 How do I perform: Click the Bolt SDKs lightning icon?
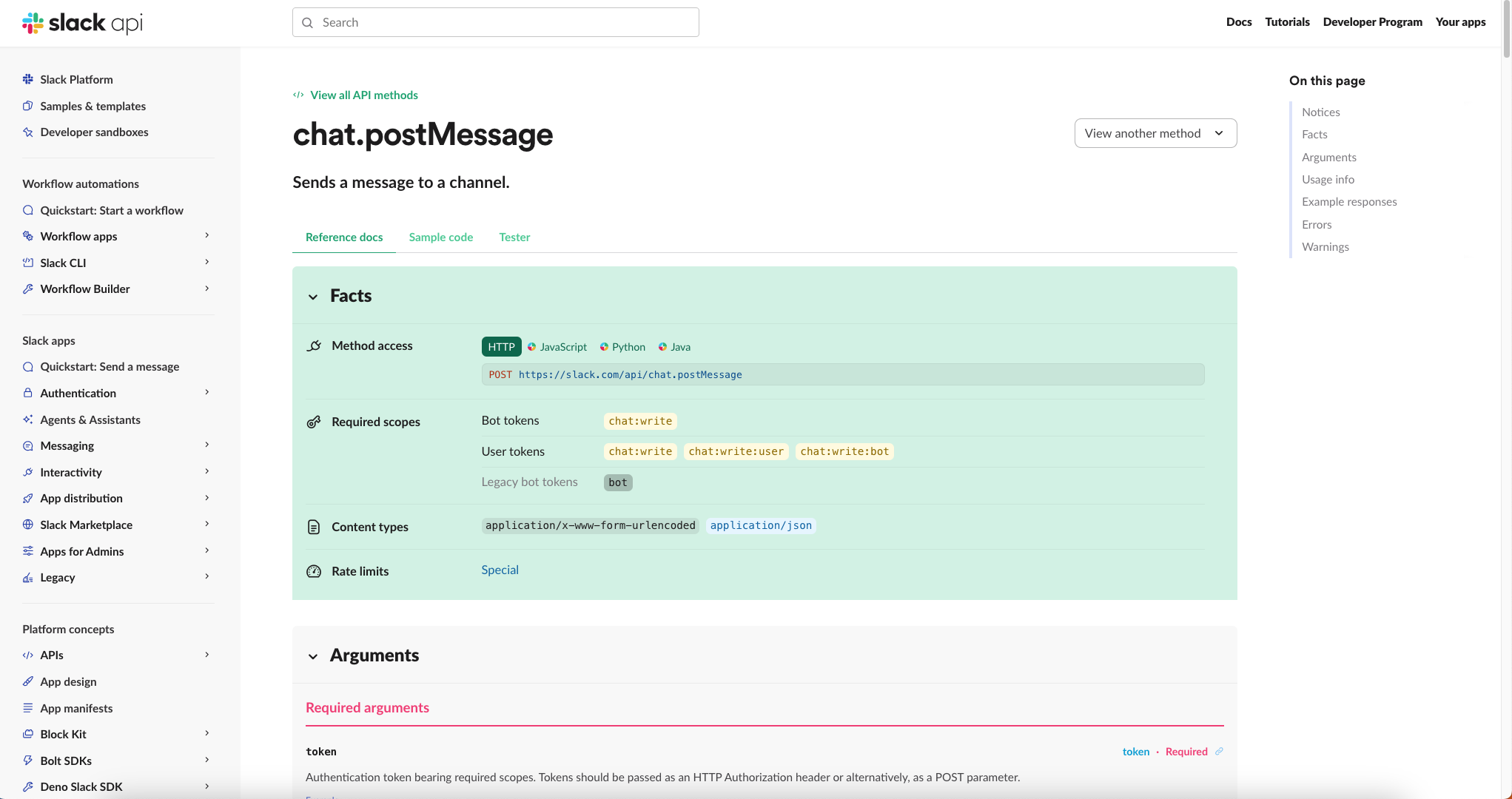click(x=28, y=761)
